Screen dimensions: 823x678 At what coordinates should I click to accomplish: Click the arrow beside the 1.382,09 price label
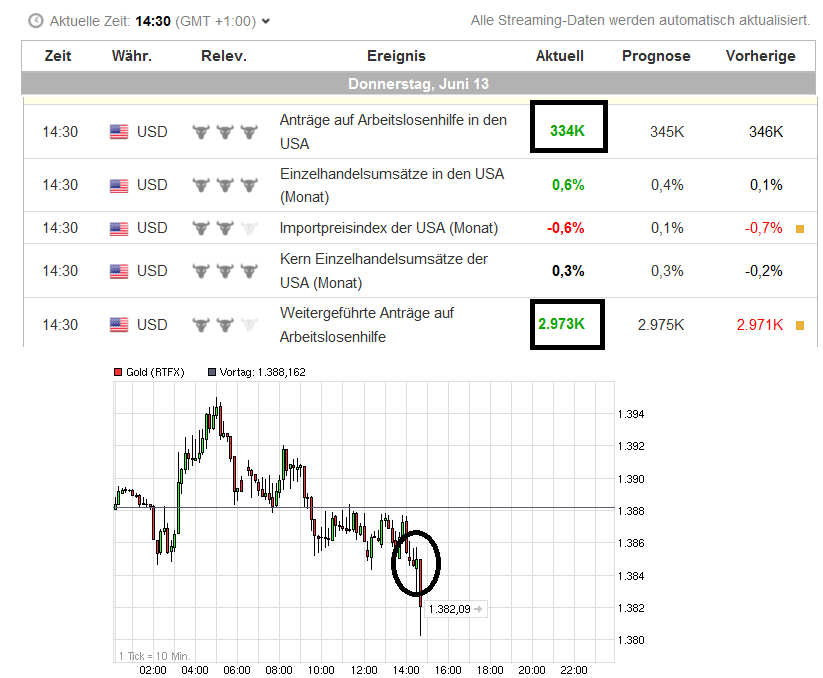point(479,608)
